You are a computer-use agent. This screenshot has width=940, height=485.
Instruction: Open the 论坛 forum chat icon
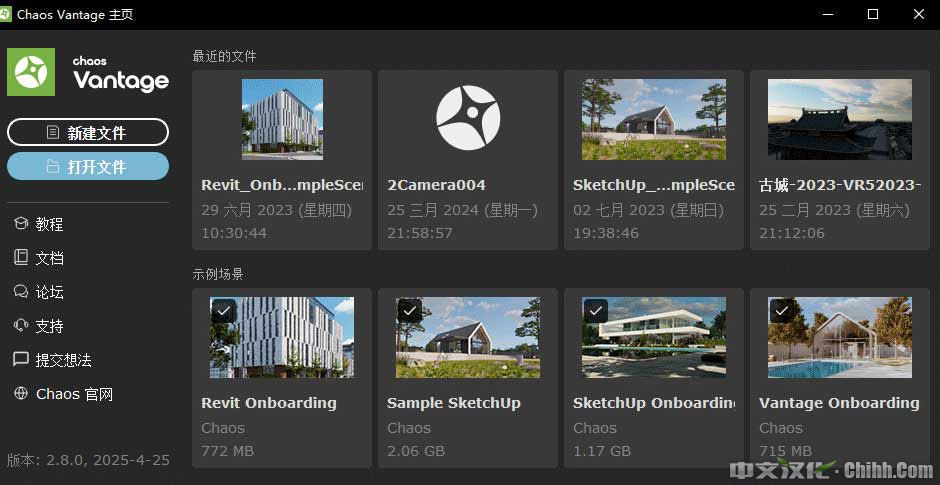pos(20,292)
